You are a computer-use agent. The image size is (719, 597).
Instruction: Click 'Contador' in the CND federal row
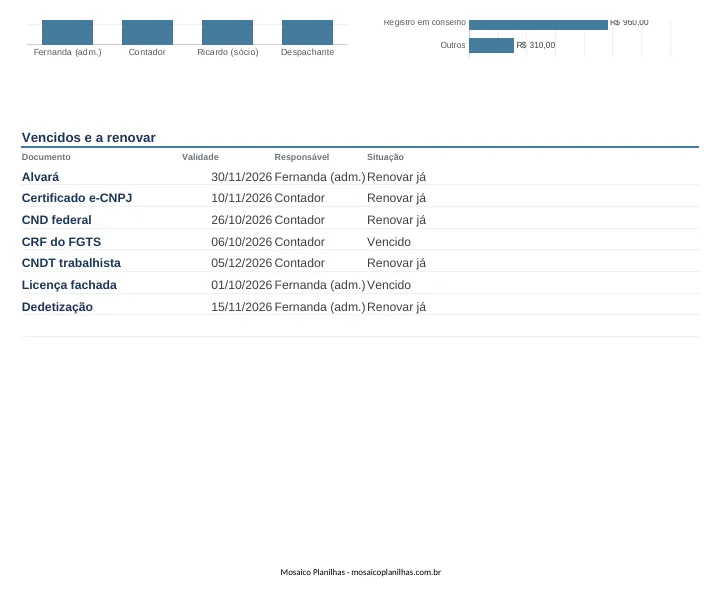pyautogui.click(x=299, y=220)
